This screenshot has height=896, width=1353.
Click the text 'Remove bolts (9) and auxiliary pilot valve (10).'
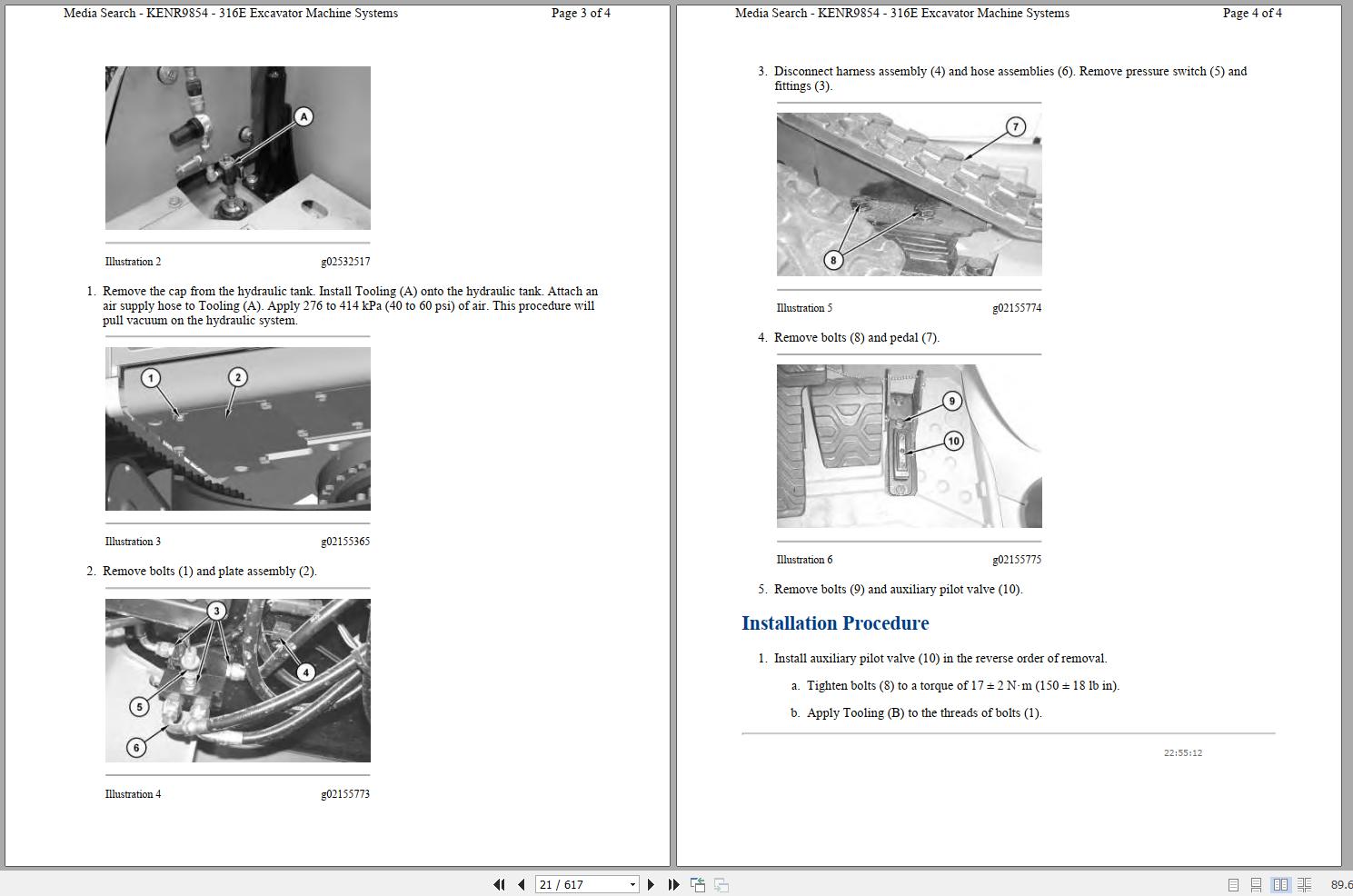click(x=899, y=590)
